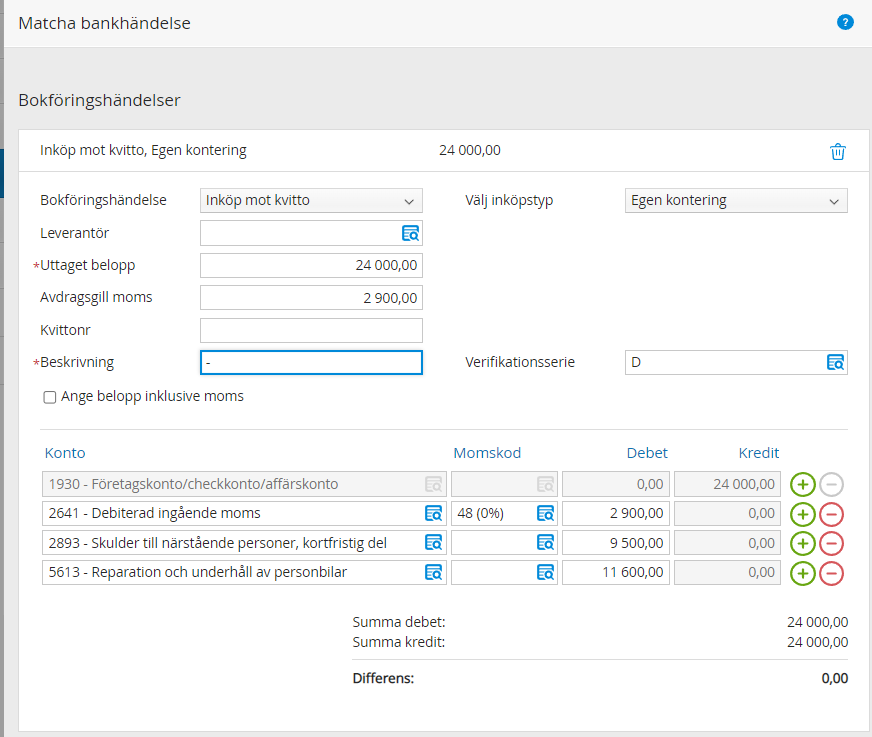Image resolution: width=872 pixels, height=737 pixels.
Task: Click the Beskrivning input field
Action: pos(311,363)
